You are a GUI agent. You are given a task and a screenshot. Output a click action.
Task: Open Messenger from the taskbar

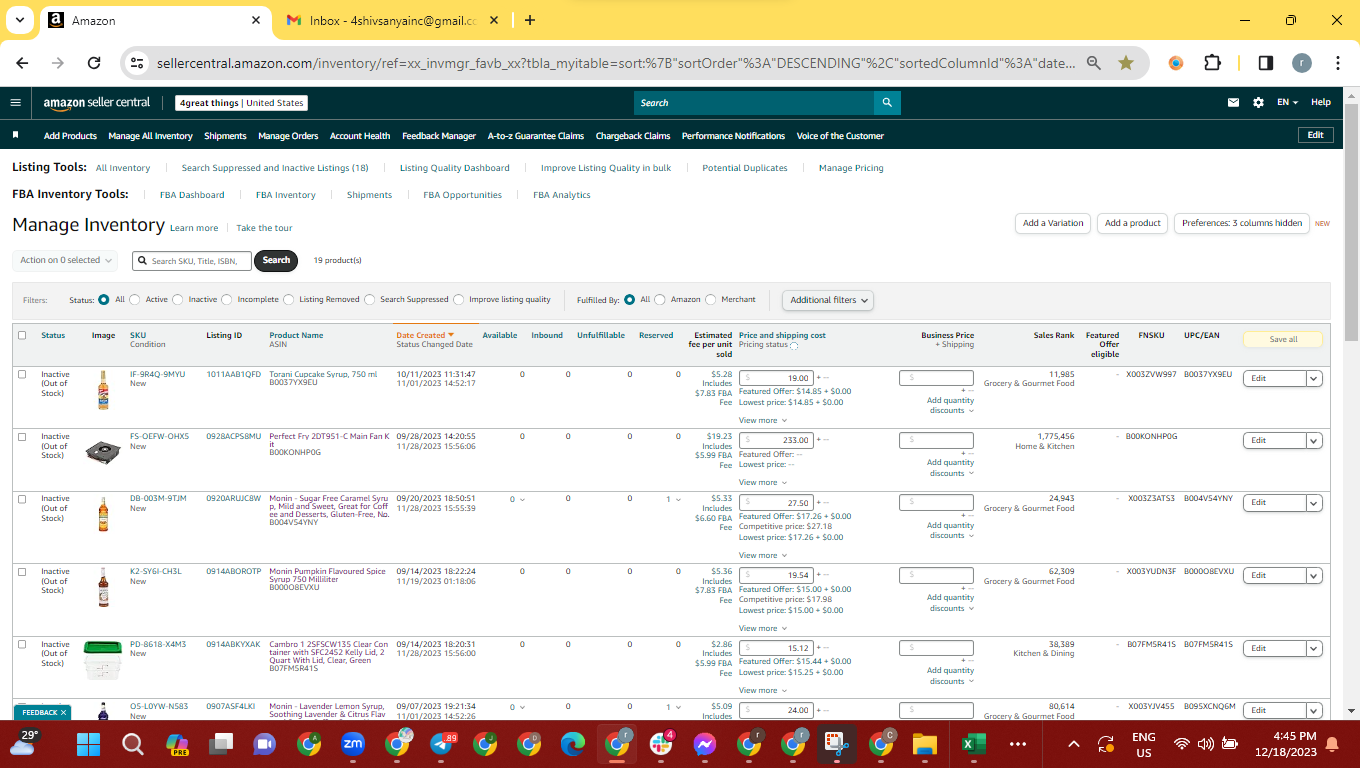click(705, 744)
